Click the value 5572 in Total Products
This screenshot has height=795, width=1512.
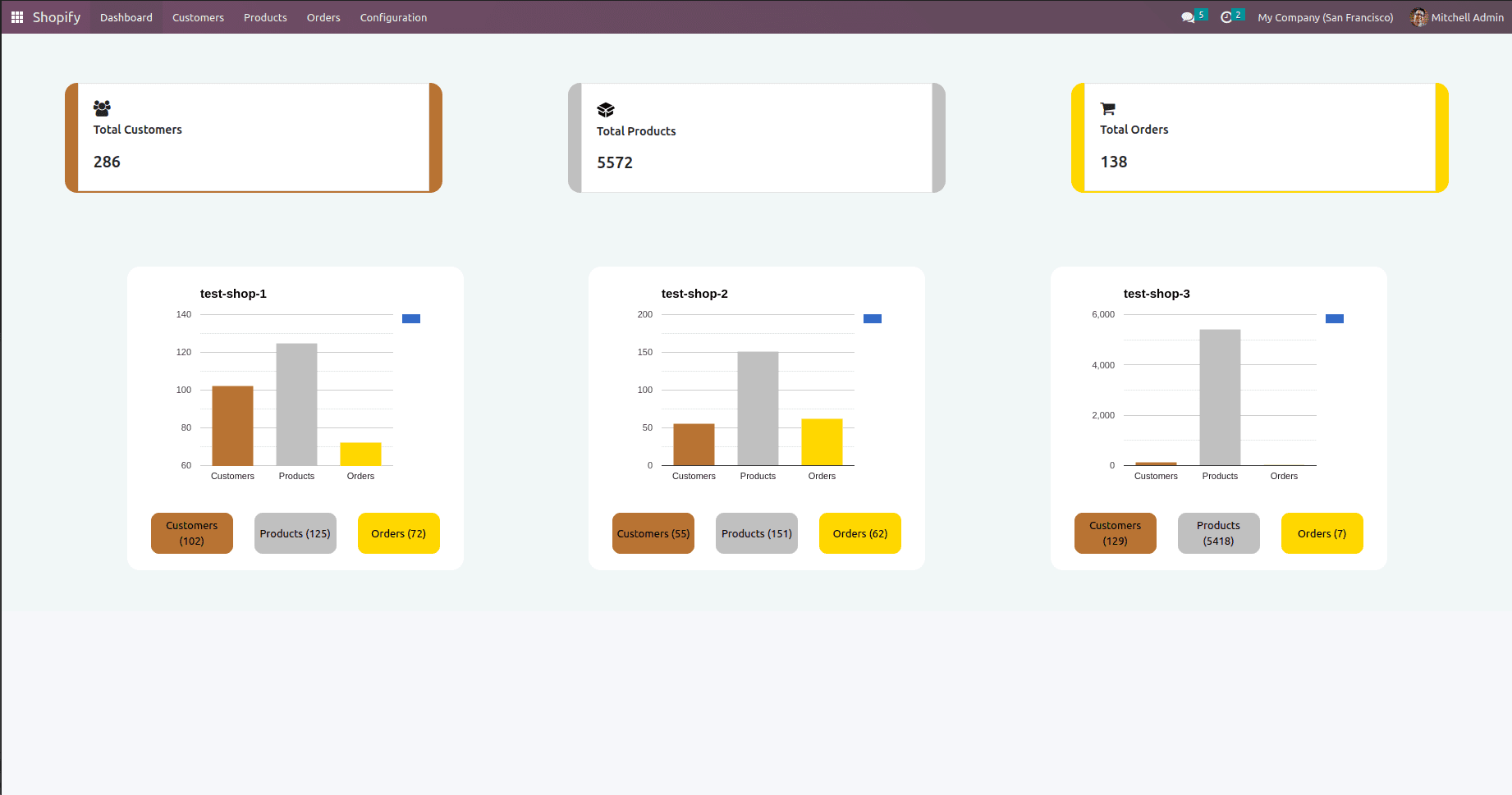(x=615, y=162)
